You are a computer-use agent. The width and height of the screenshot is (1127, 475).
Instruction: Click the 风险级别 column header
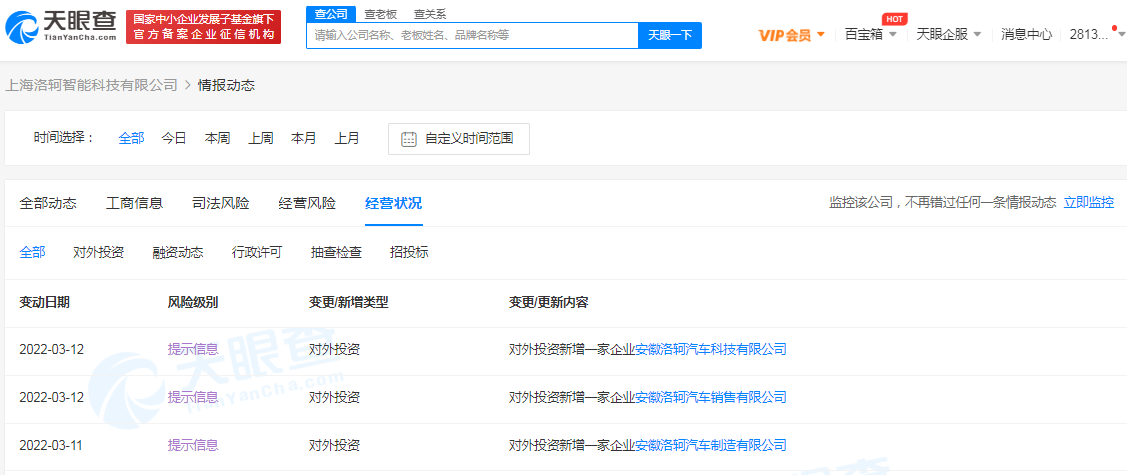[x=193, y=303]
